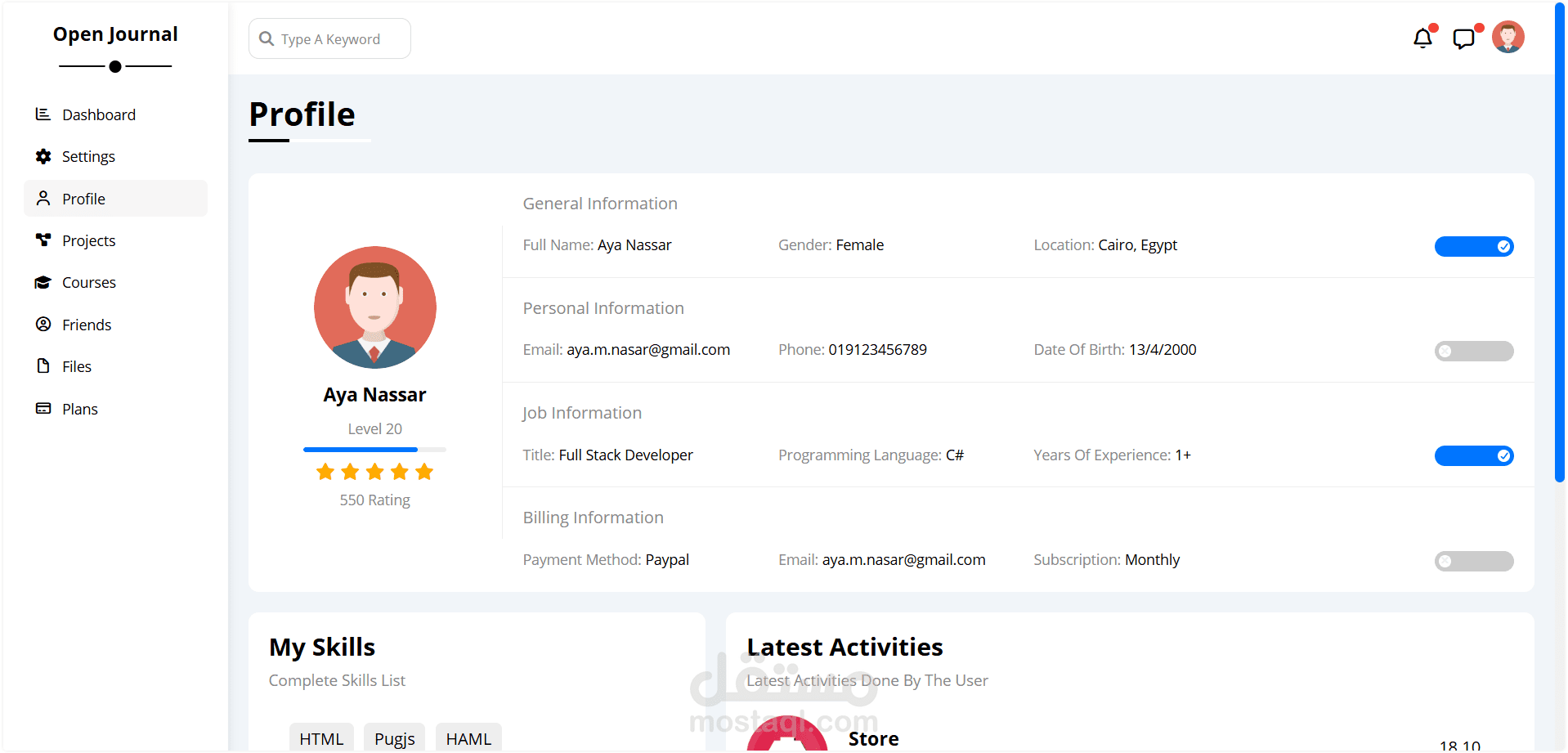Click the Latest Activities heading
The width and height of the screenshot is (1568, 753).
click(x=844, y=648)
